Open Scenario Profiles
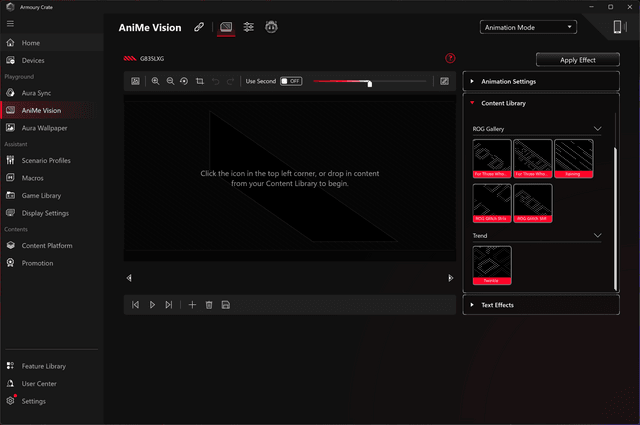This screenshot has width=640, height=425. point(51,160)
